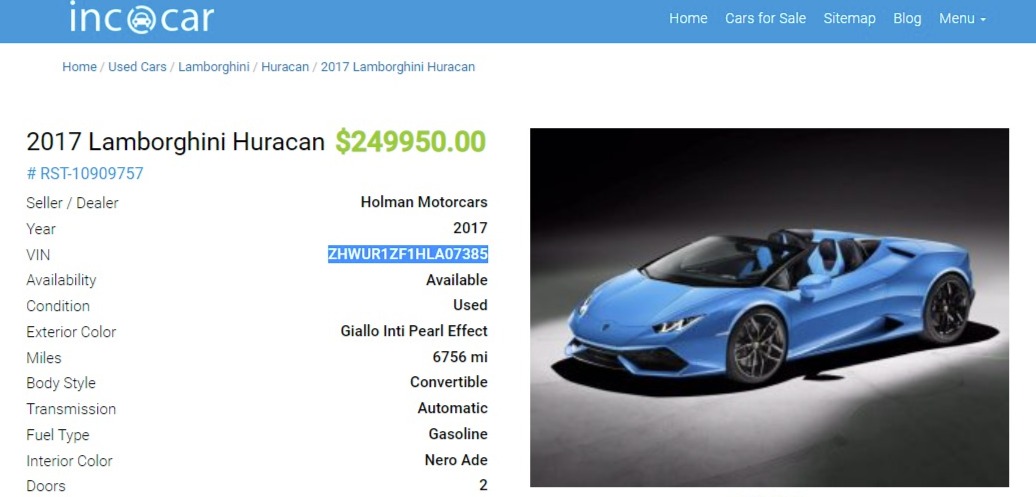Click the Home breadcrumb link
Viewport: 1036px width, 497px height.
tap(79, 67)
